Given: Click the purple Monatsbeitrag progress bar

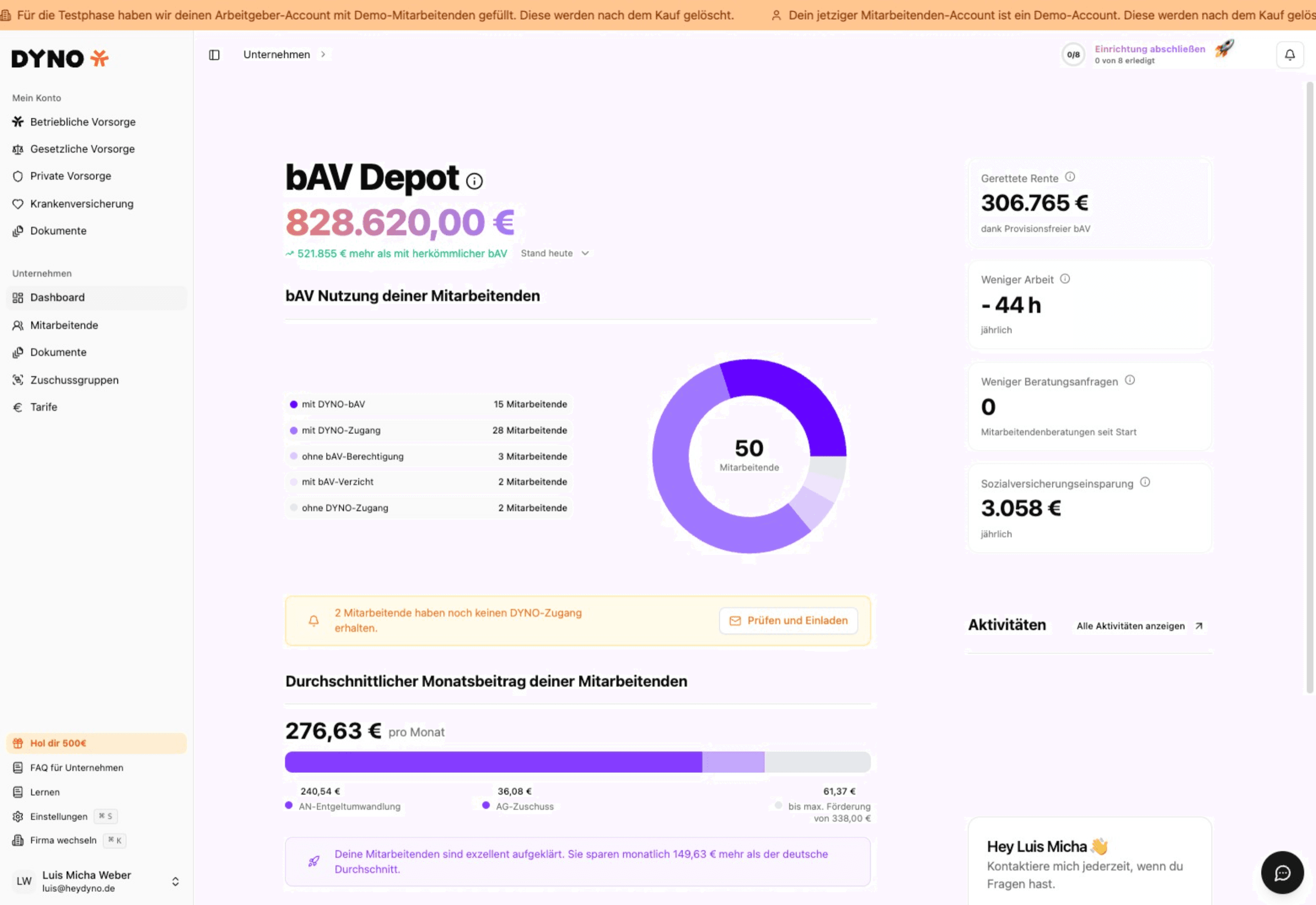Looking at the screenshot, I should coord(493,762).
